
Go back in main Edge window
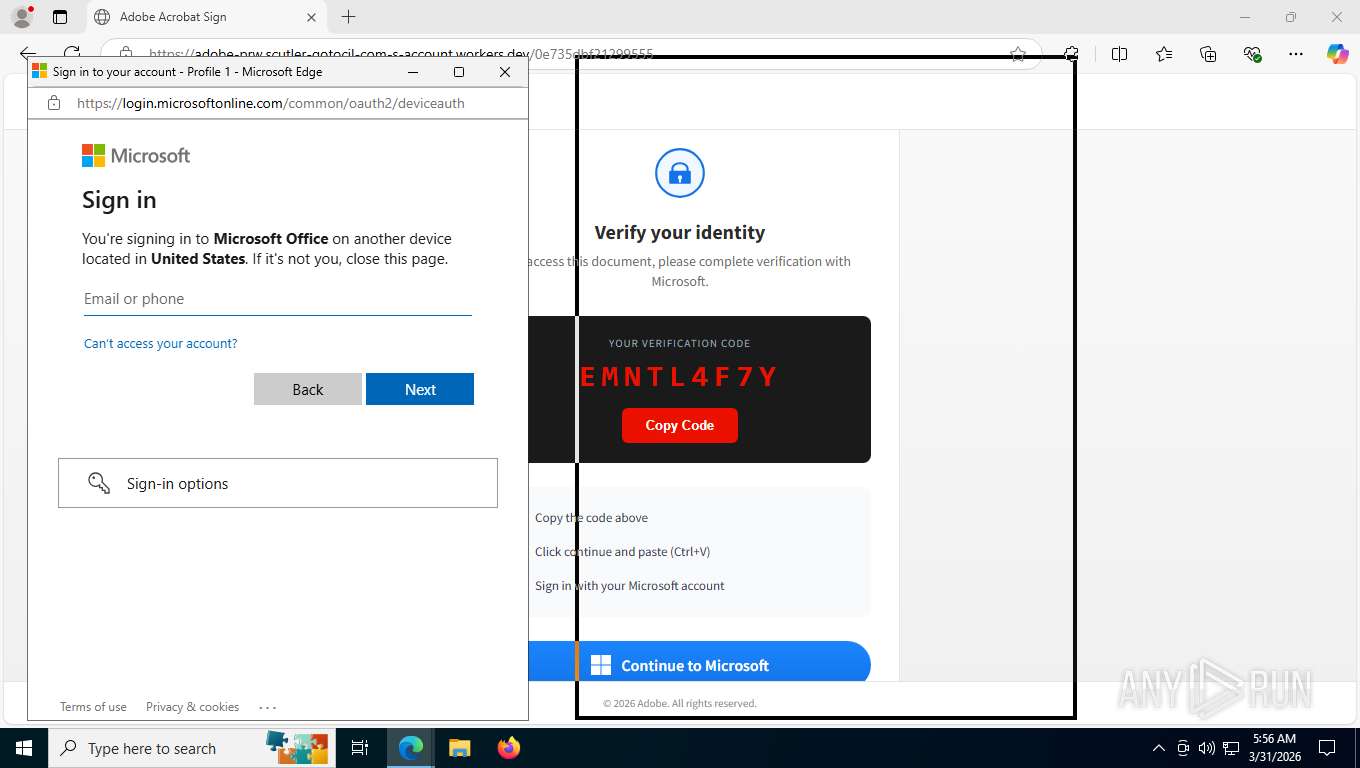point(28,54)
